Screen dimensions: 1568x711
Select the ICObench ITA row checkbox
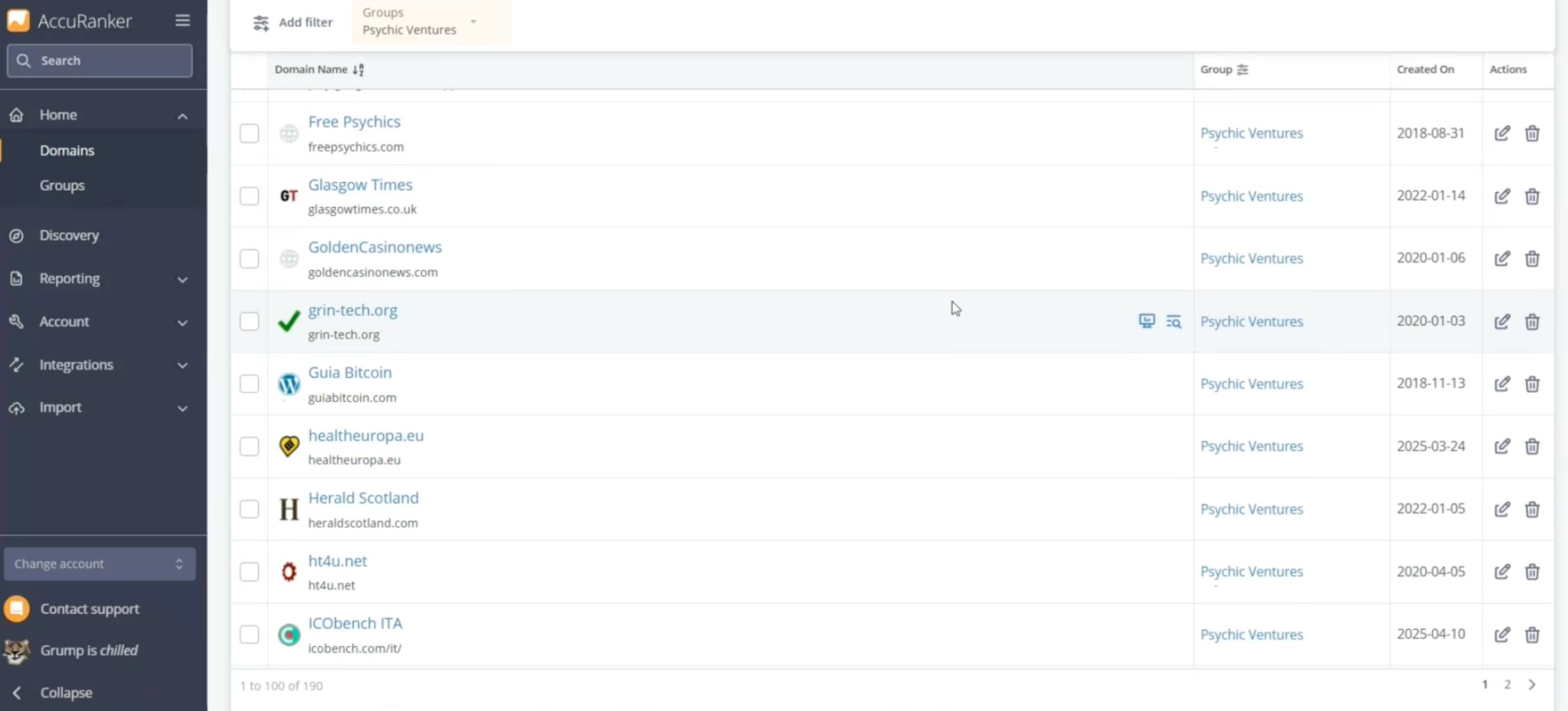click(x=249, y=634)
